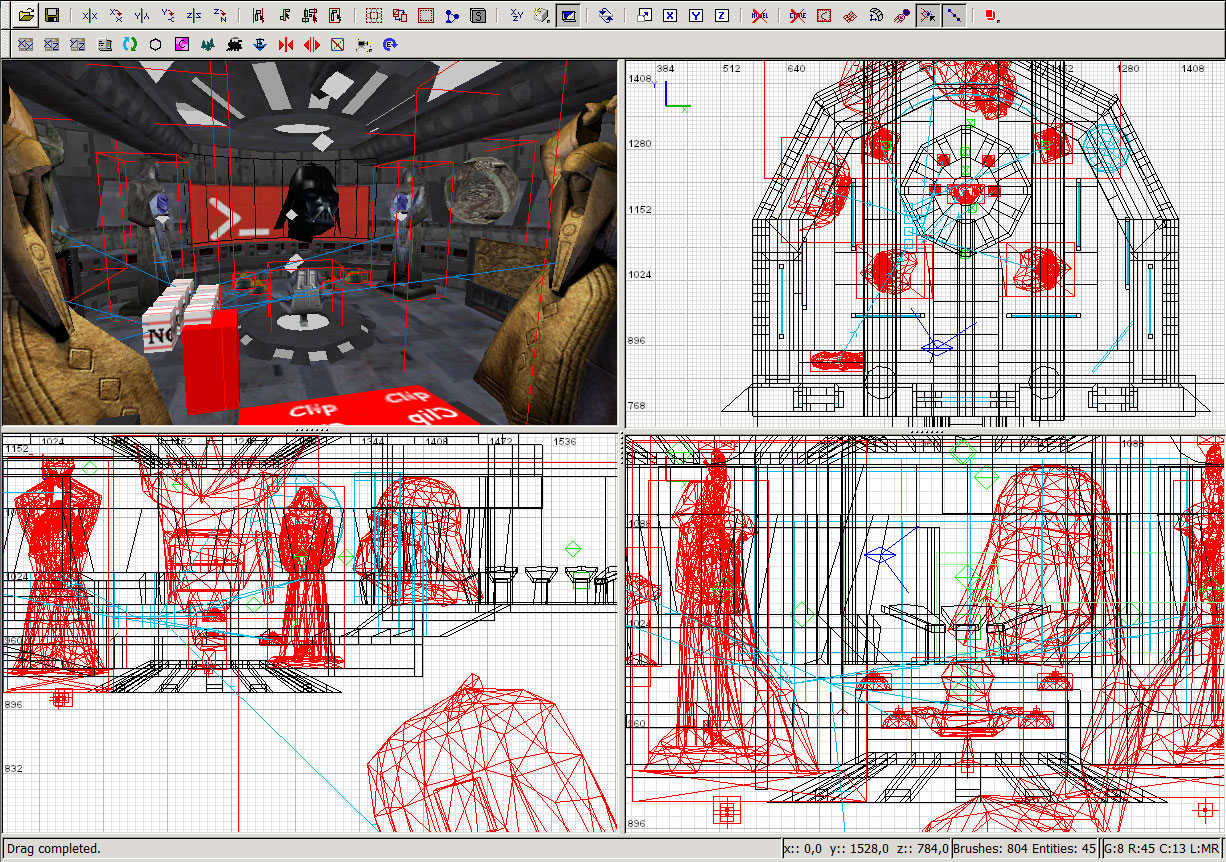
Task: Click the patch cap icon
Action: pyautogui.click(x=876, y=15)
